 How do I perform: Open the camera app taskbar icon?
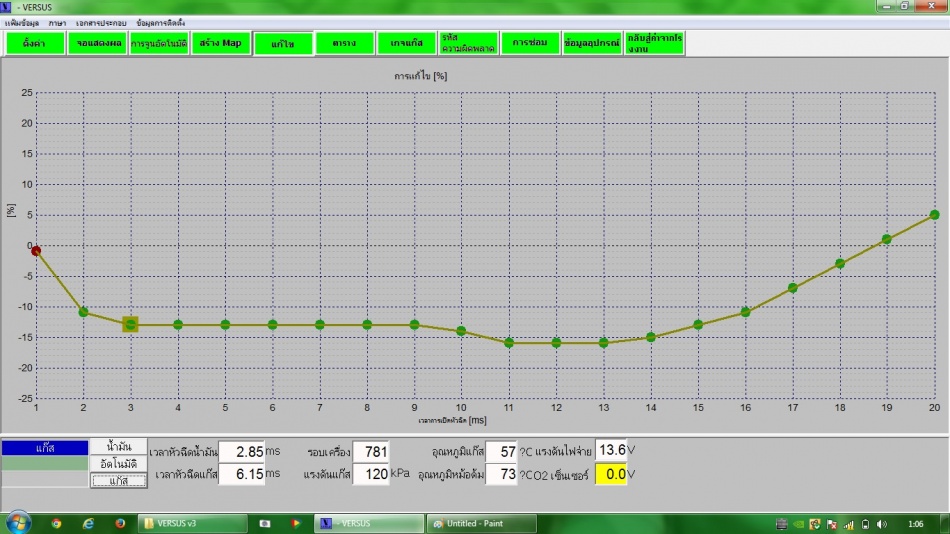(265, 524)
